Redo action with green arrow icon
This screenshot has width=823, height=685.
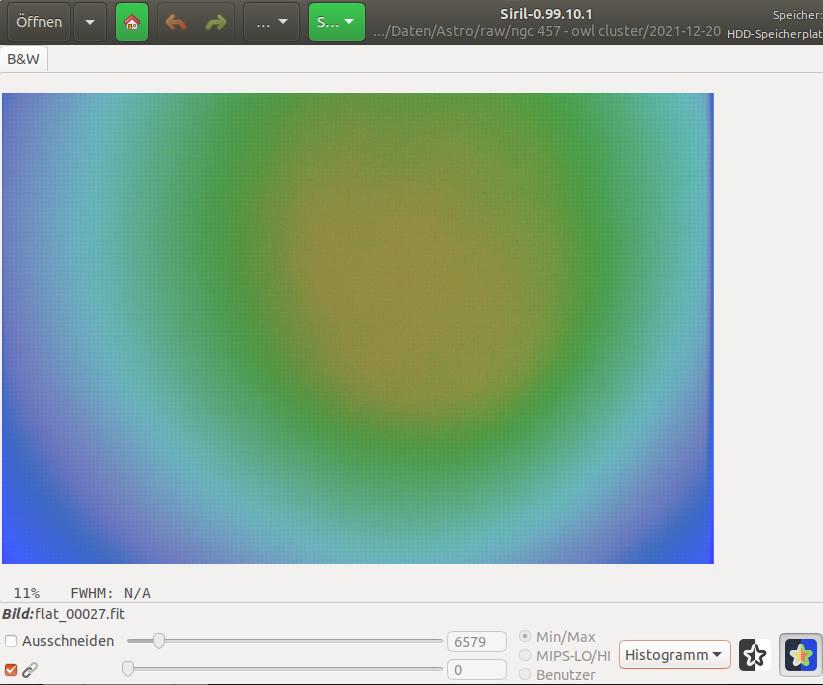point(216,22)
